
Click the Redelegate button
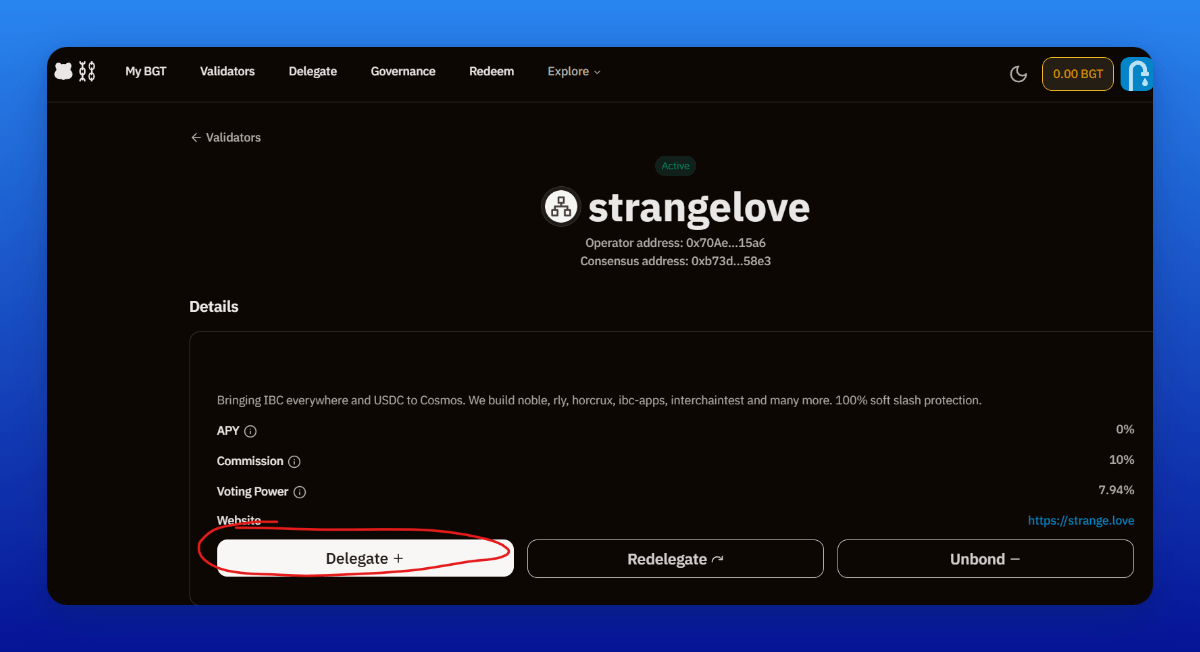point(675,559)
